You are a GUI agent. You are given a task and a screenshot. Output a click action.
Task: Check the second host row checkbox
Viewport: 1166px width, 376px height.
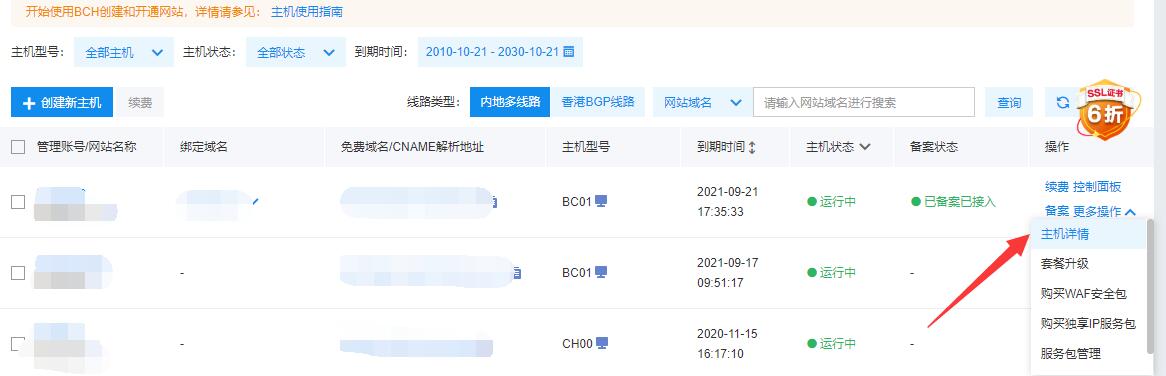[x=18, y=273]
